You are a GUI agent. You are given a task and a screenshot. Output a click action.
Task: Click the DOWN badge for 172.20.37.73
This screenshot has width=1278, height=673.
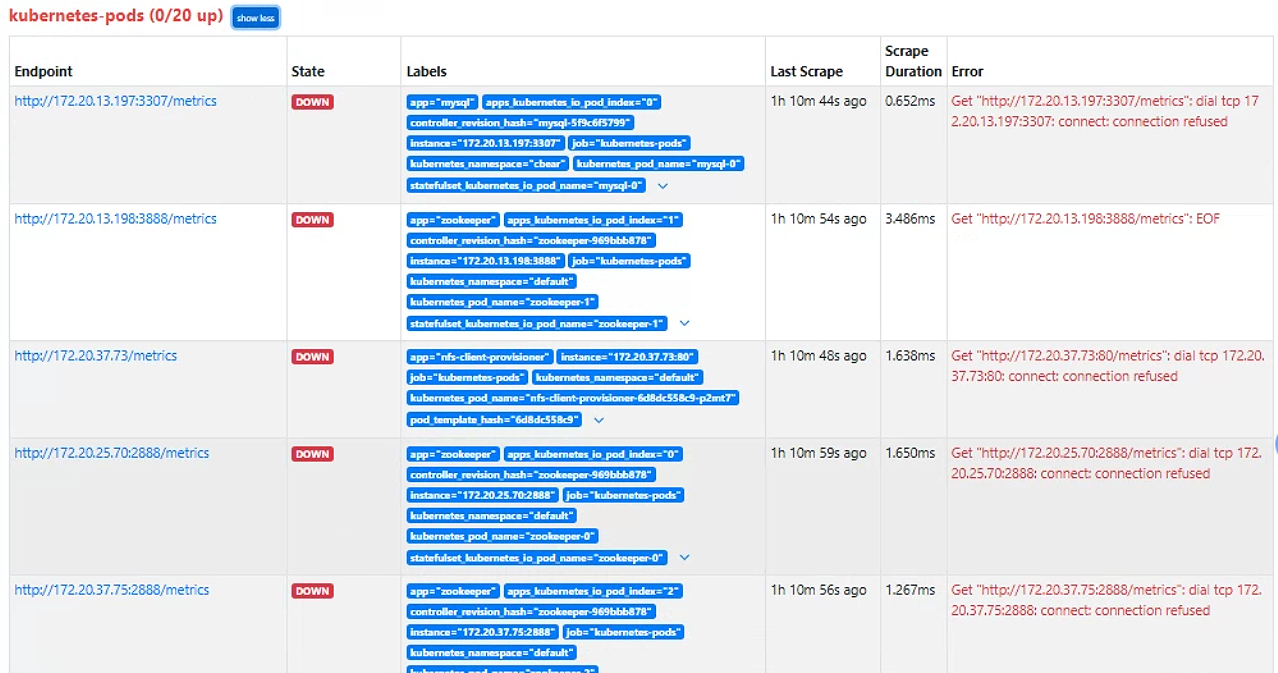tap(312, 357)
